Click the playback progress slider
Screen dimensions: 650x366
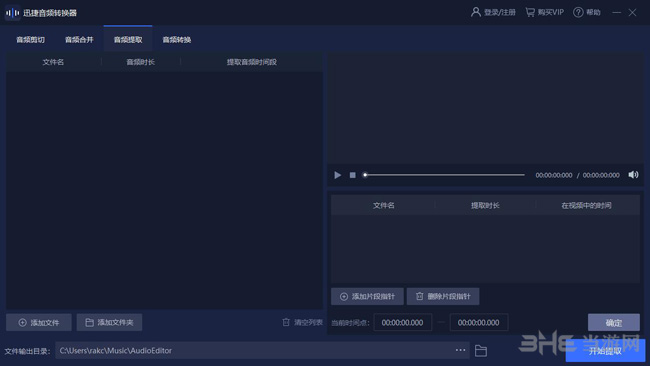tap(444, 175)
